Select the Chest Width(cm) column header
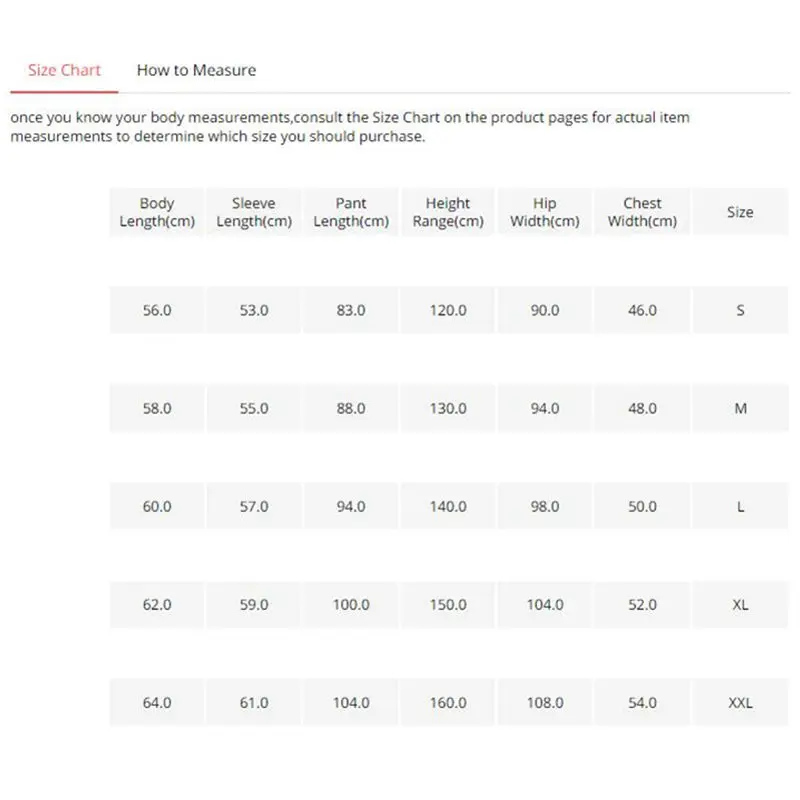The height and width of the screenshot is (800, 800). [x=642, y=212]
